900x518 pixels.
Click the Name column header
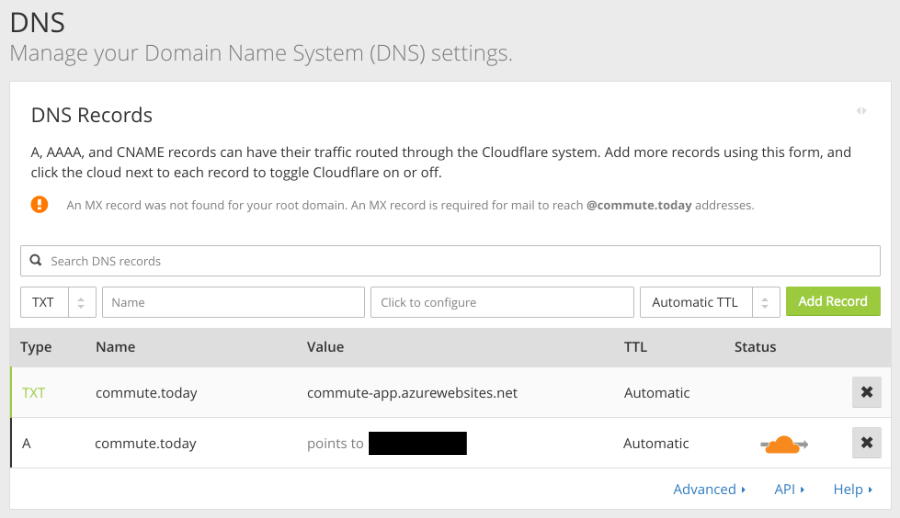point(115,347)
